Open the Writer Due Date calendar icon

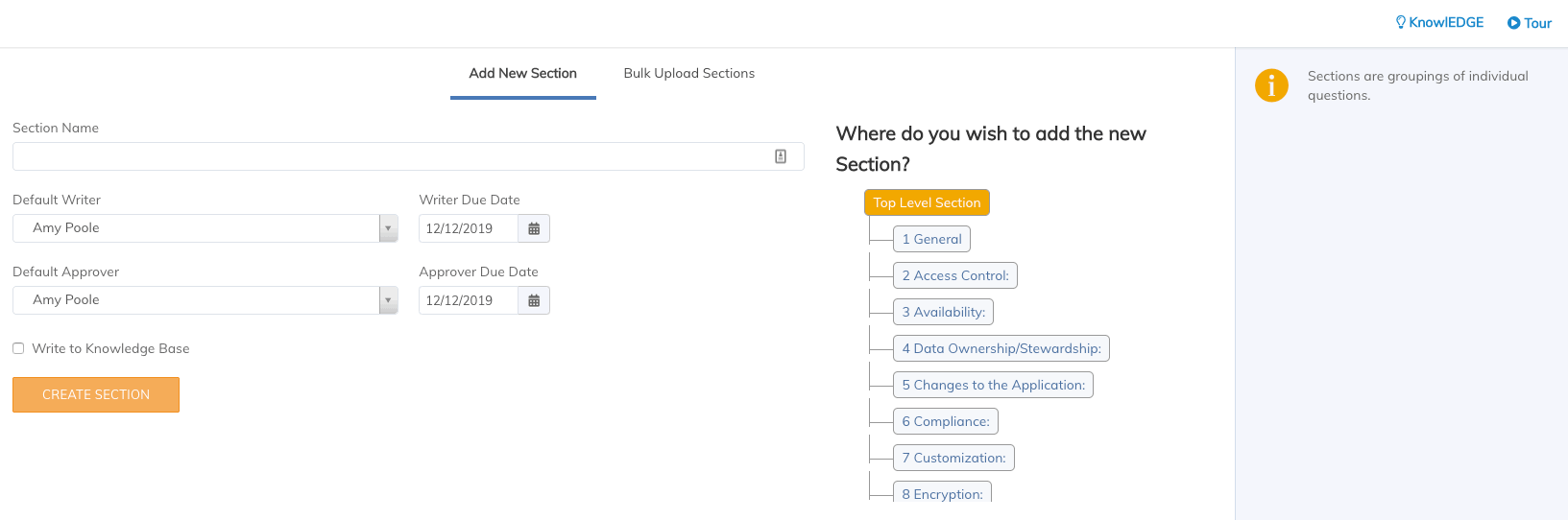click(x=534, y=228)
